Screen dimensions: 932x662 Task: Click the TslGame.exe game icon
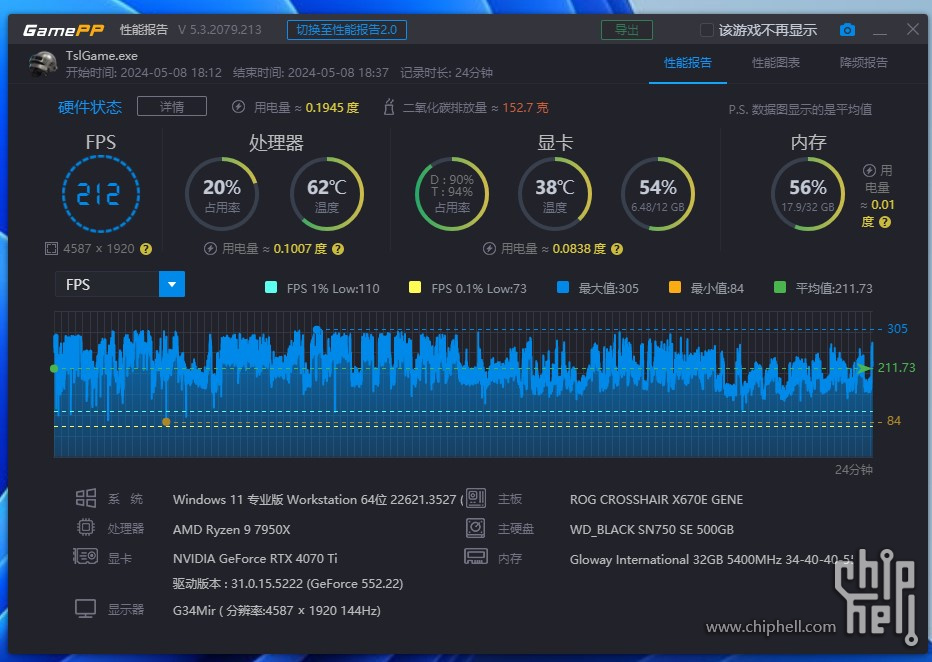[43, 64]
